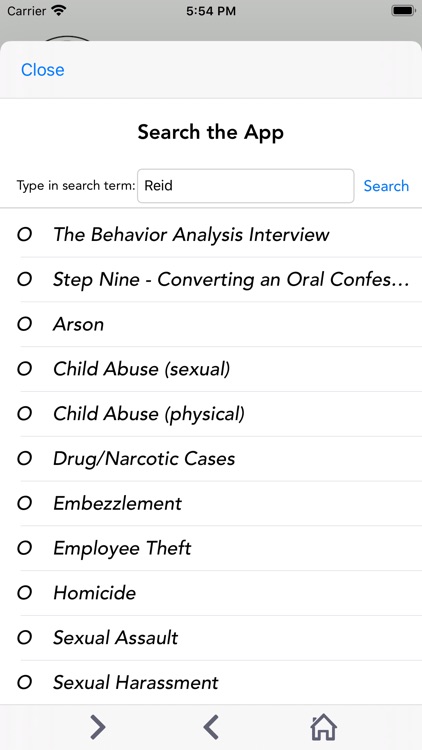The height and width of the screenshot is (750, 422).
Task: Focus the search term field containing Reid
Action: point(245,186)
